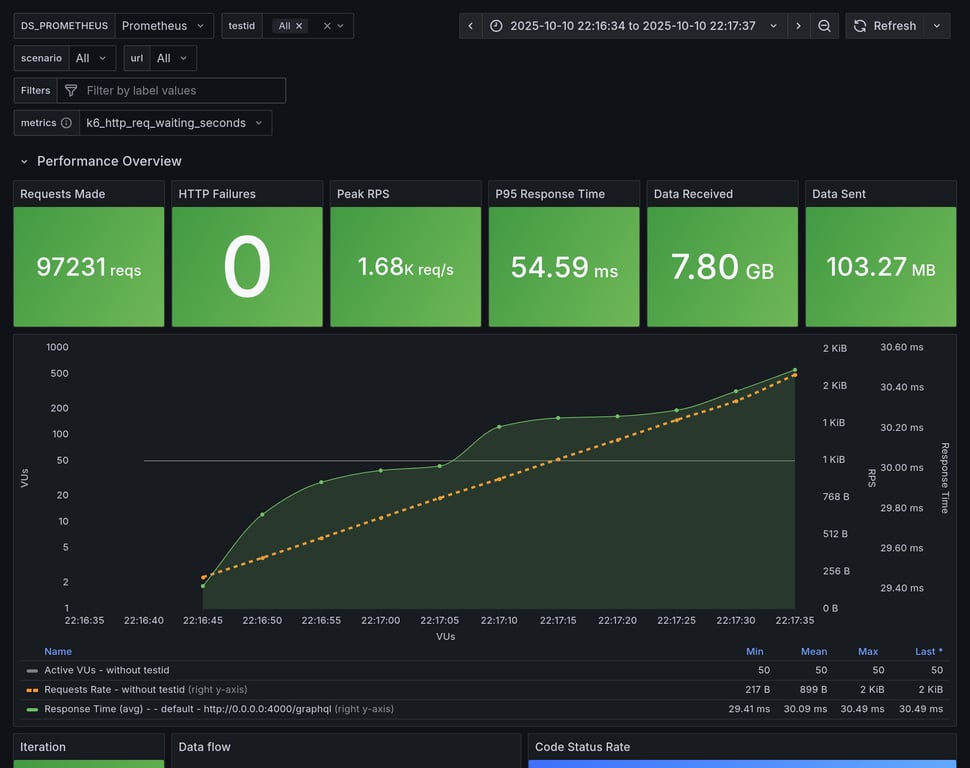Screen dimensions: 970x768
Task: Click the clock icon in time picker
Action: [496, 26]
